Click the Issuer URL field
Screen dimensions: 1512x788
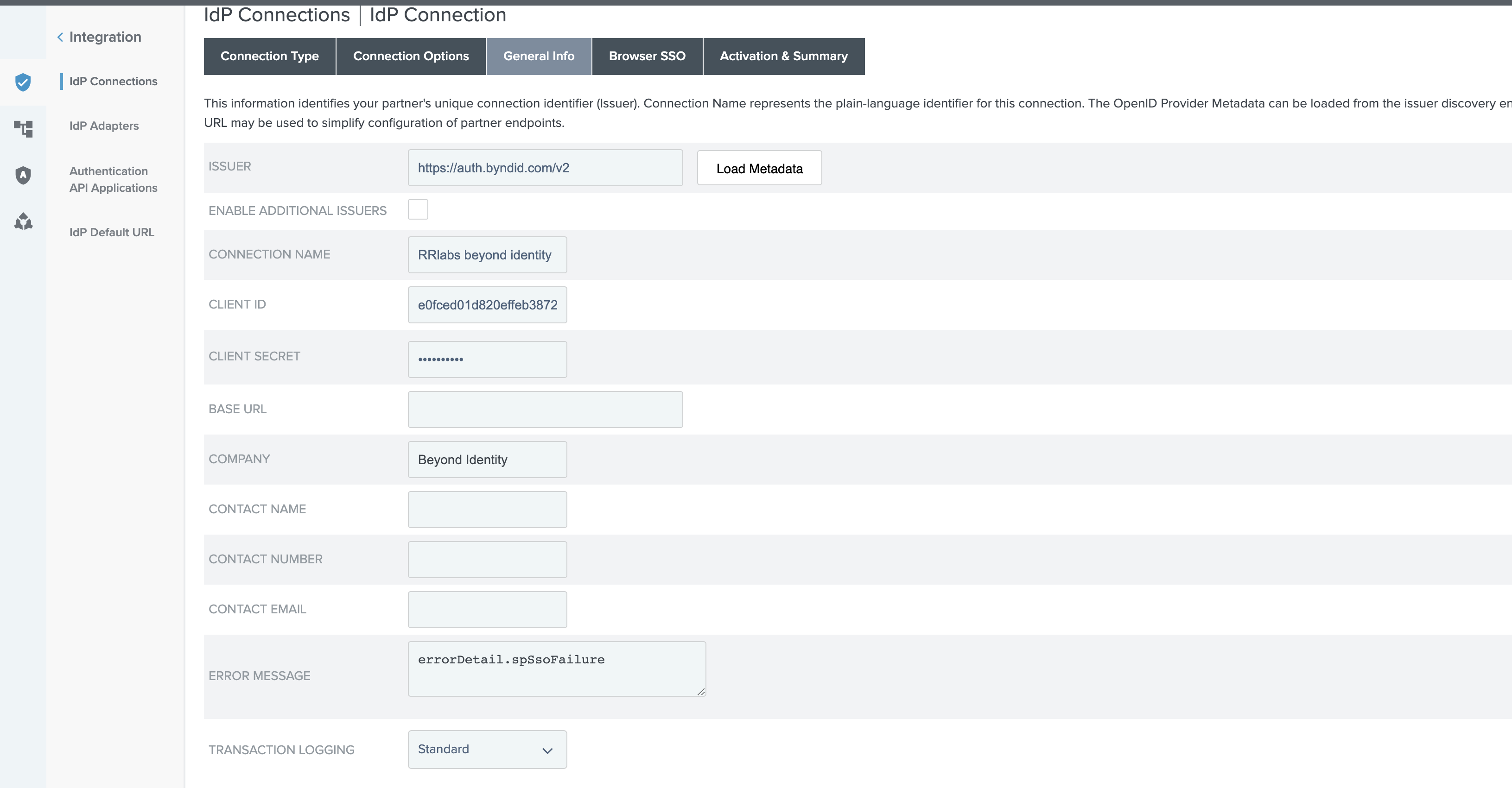[x=545, y=168]
